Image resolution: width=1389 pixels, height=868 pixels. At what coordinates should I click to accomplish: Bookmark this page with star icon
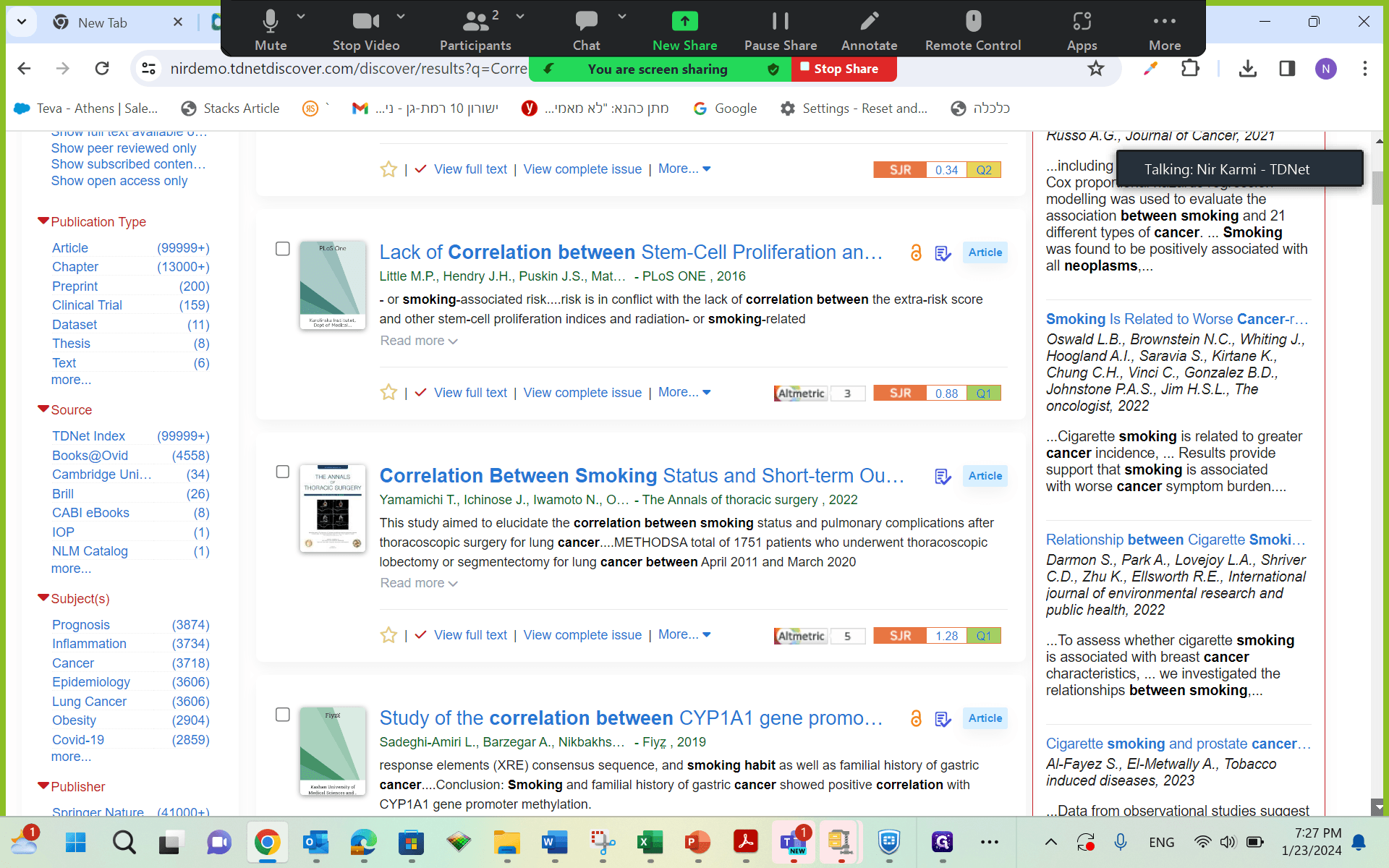(x=1096, y=69)
